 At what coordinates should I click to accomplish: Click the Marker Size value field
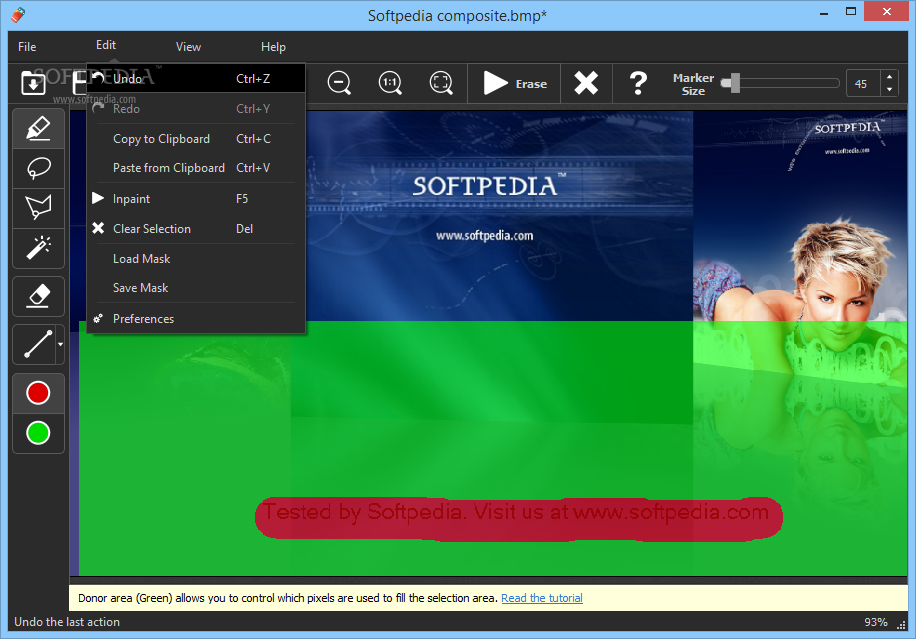(863, 84)
